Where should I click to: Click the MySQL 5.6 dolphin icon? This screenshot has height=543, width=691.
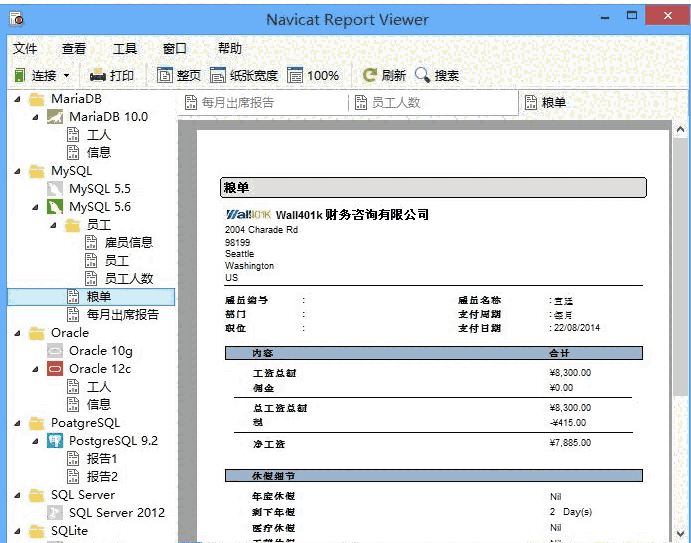click(x=55, y=207)
